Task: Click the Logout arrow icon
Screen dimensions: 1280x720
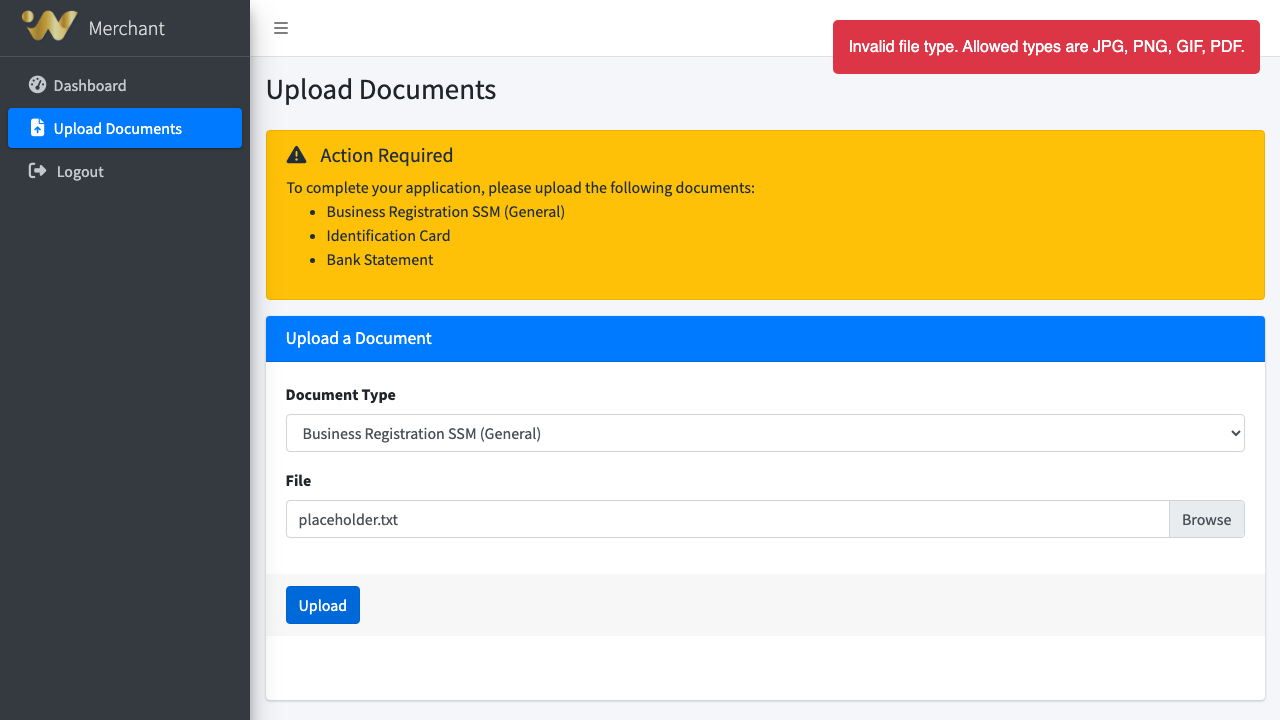Action: click(x=38, y=171)
